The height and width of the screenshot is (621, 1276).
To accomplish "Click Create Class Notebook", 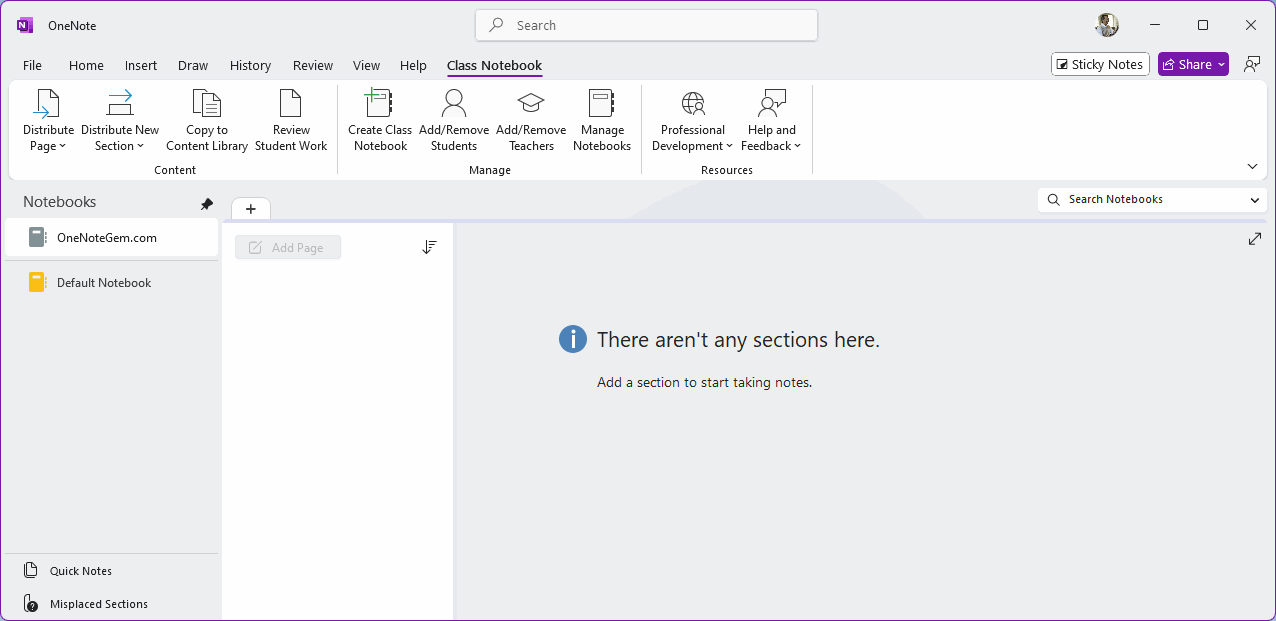I will (380, 120).
